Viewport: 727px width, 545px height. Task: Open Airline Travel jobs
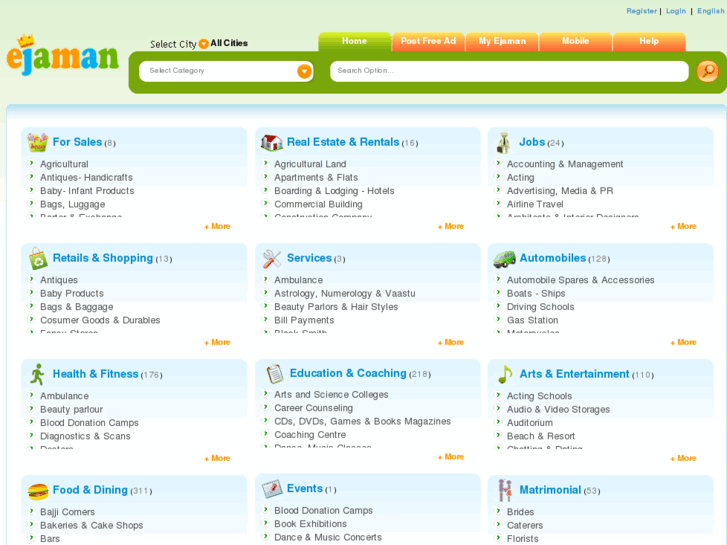[x=535, y=205]
